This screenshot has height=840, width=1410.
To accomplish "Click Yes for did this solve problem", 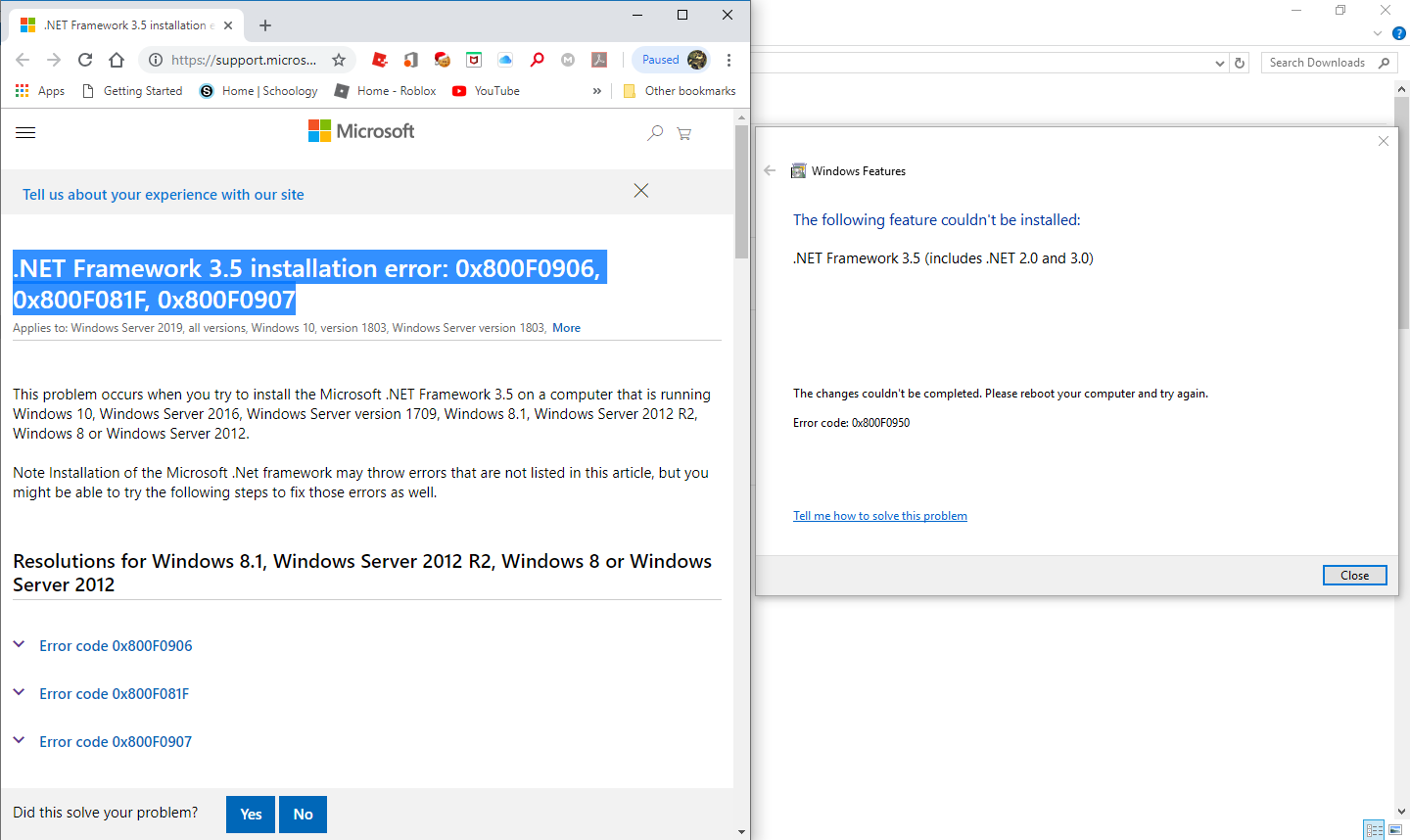I will (251, 815).
